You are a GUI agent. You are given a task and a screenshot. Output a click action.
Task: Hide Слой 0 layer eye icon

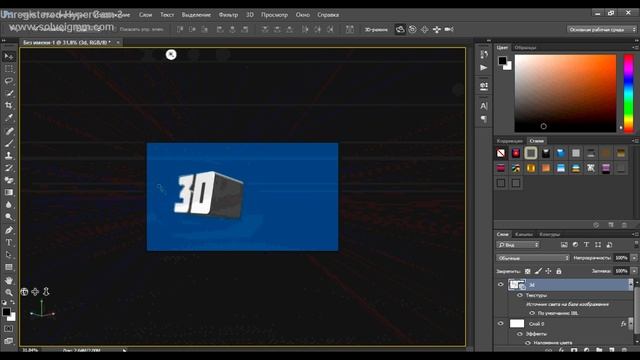(501, 324)
